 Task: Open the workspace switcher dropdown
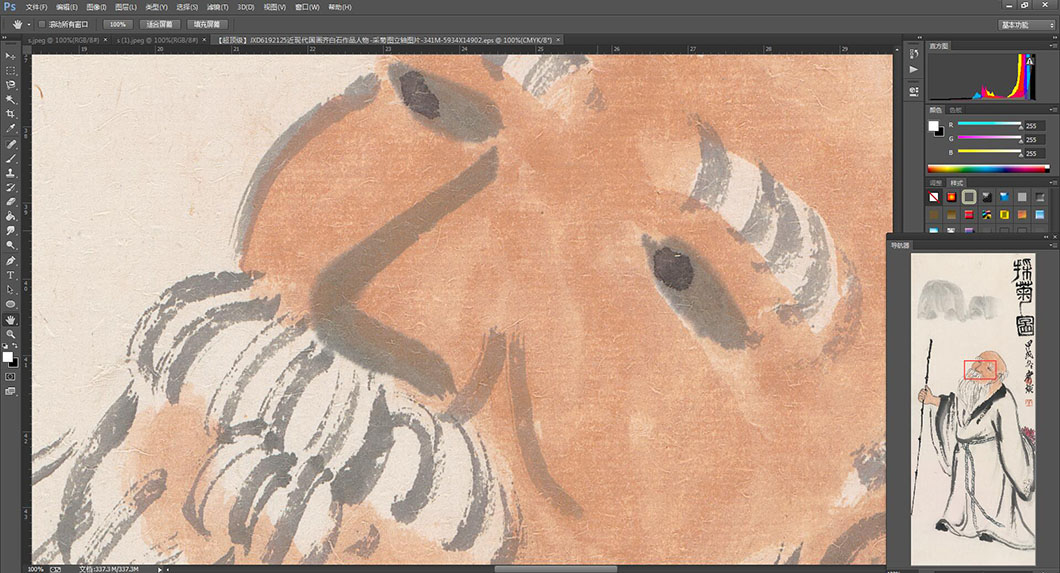tap(1027, 24)
